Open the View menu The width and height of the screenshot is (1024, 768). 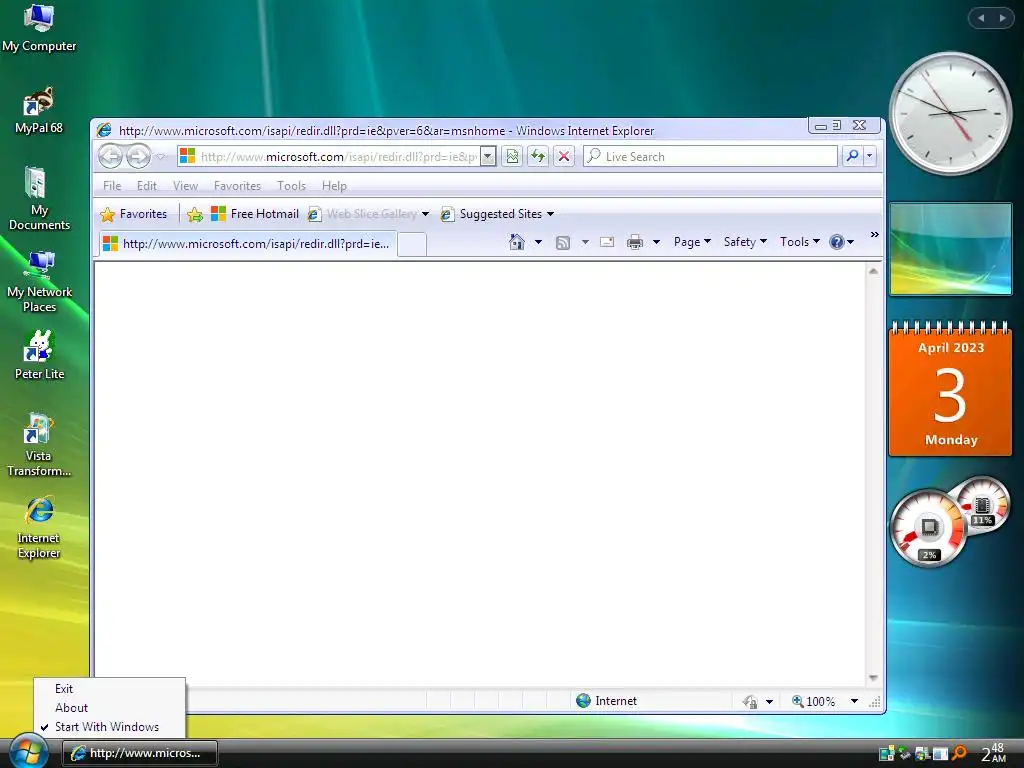tap(185, 186)
